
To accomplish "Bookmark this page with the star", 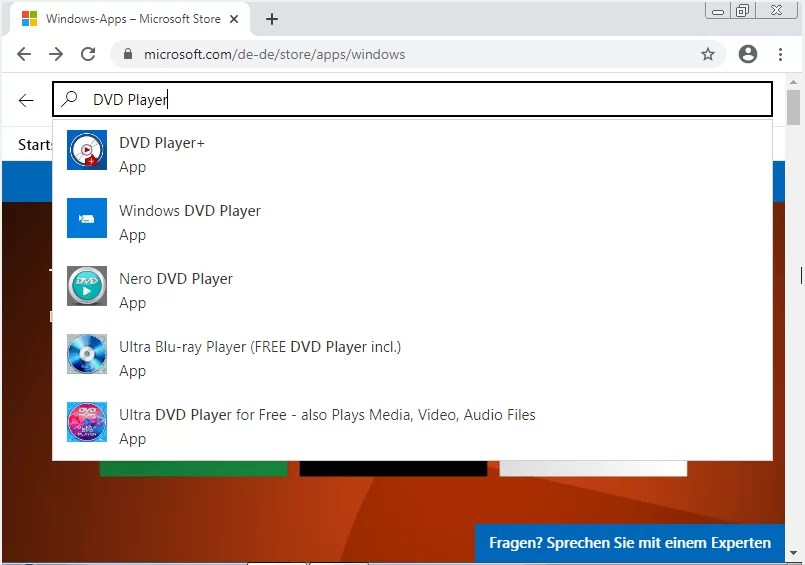I will (708, 54).
